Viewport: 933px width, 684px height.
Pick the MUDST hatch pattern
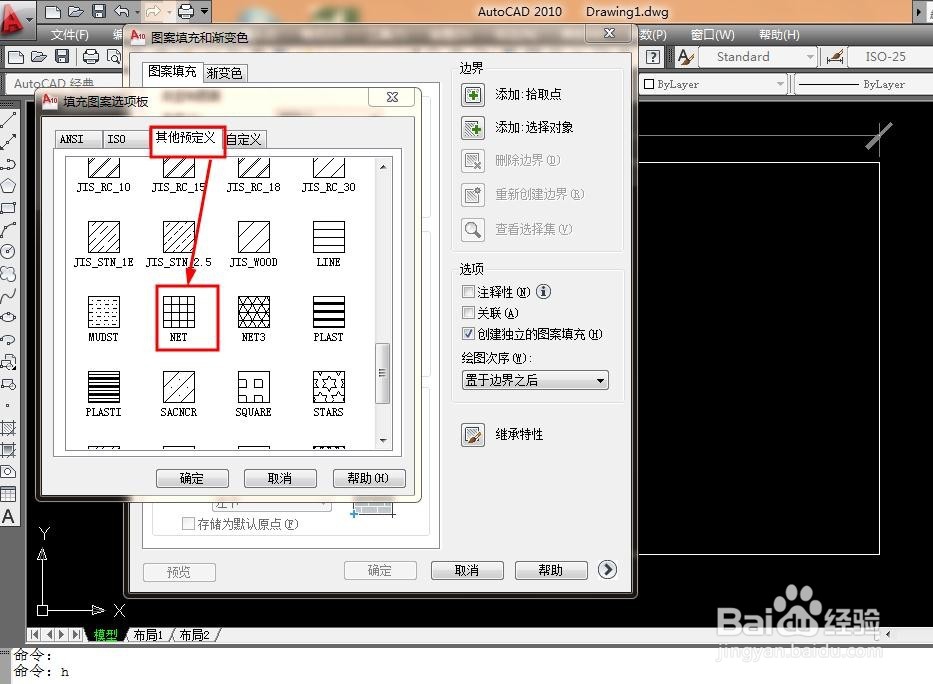pyautogui.click(x=104, y=312)
